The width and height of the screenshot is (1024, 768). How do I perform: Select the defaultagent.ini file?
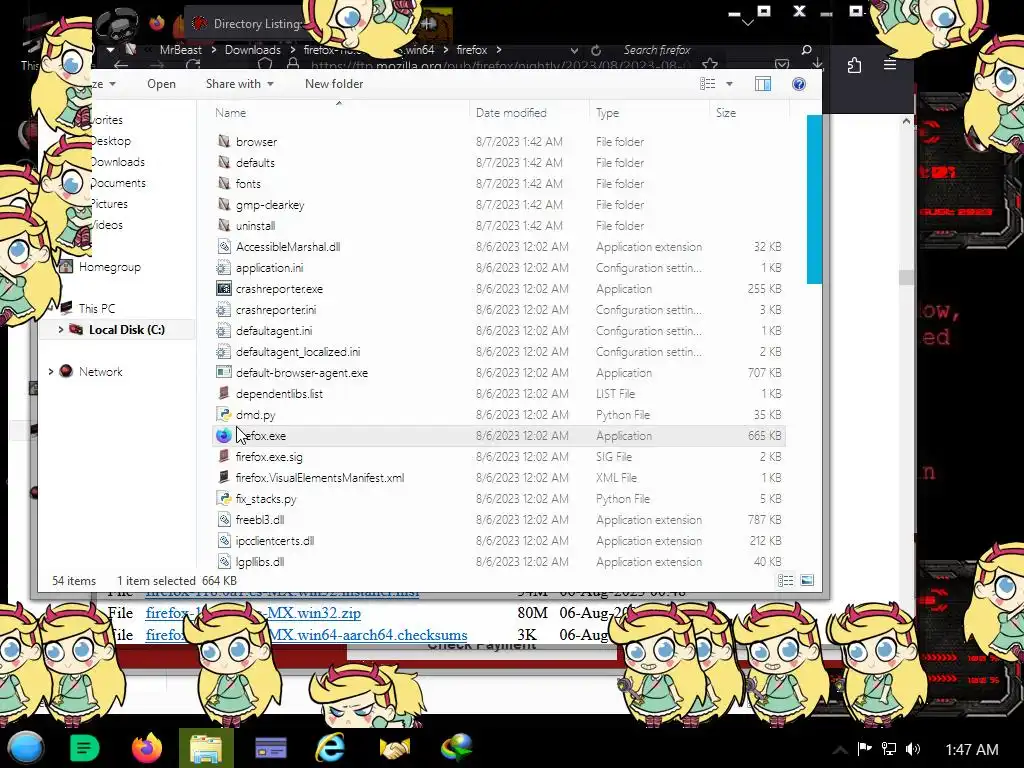pyautogui.click(x=274, y=330)
